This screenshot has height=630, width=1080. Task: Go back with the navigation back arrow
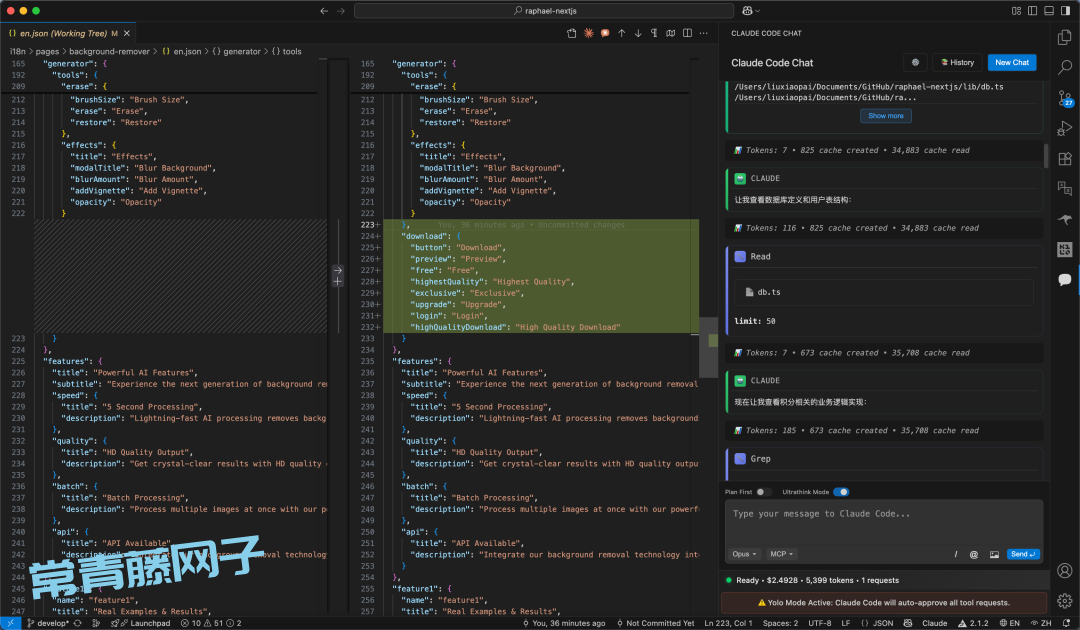pyautogui.click(x=324, y=11)
